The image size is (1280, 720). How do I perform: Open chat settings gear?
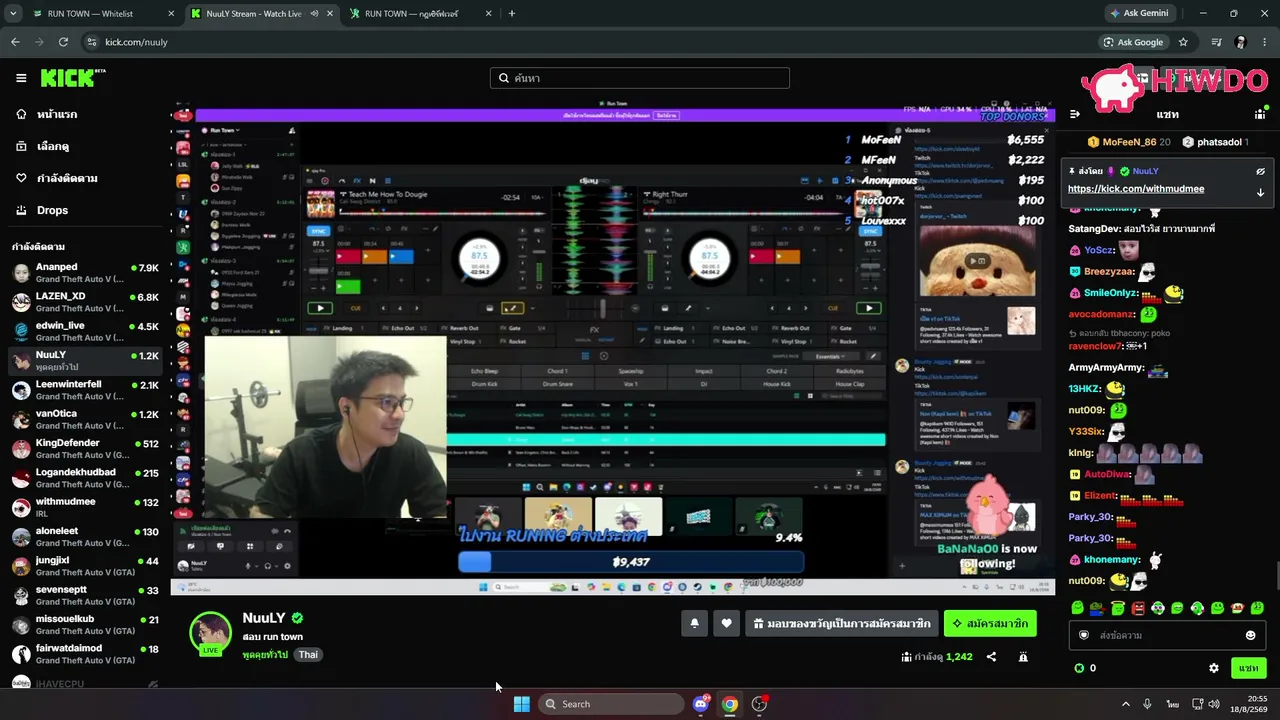pos(1214,668)
